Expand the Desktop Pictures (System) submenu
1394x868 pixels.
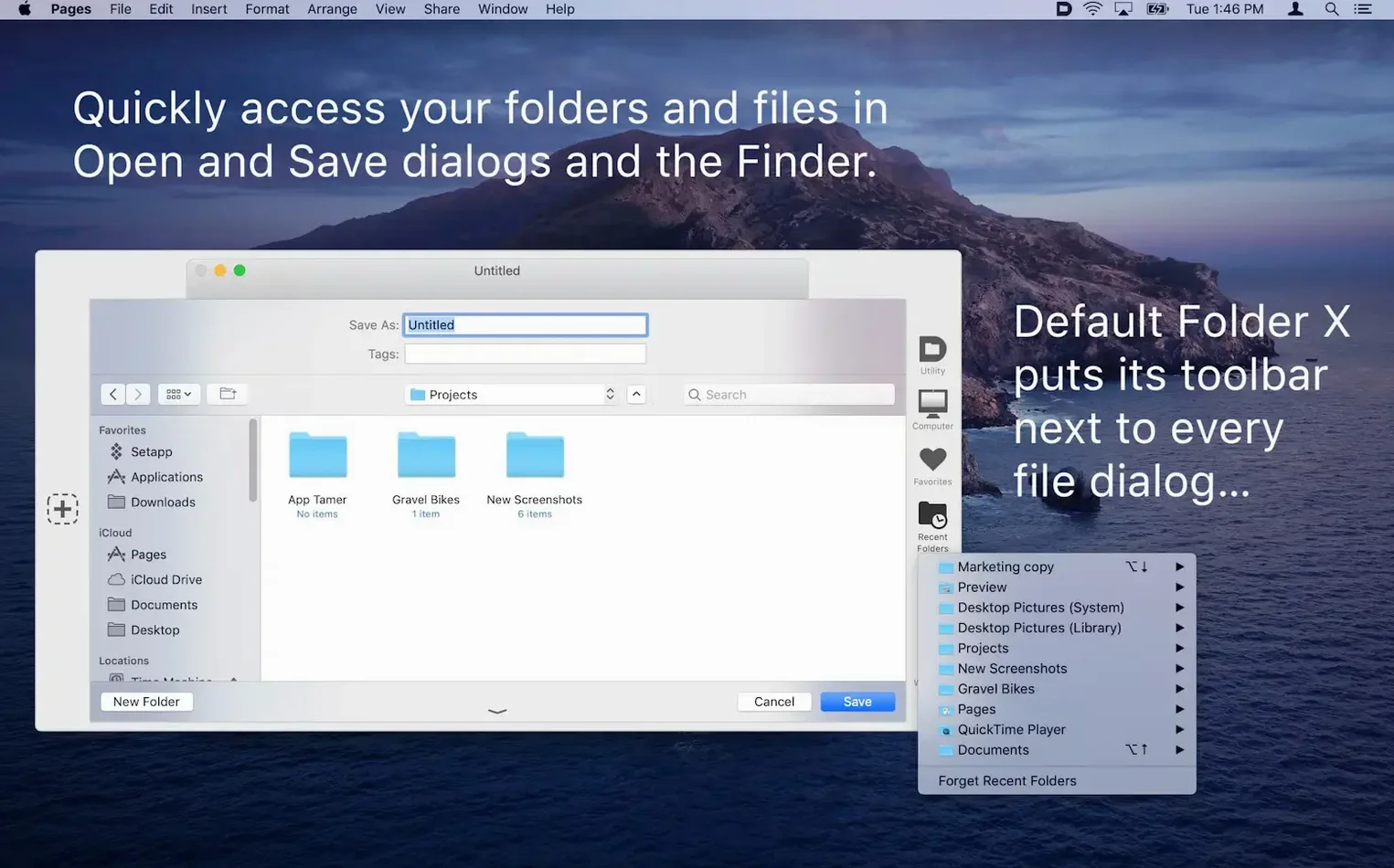1179,608
